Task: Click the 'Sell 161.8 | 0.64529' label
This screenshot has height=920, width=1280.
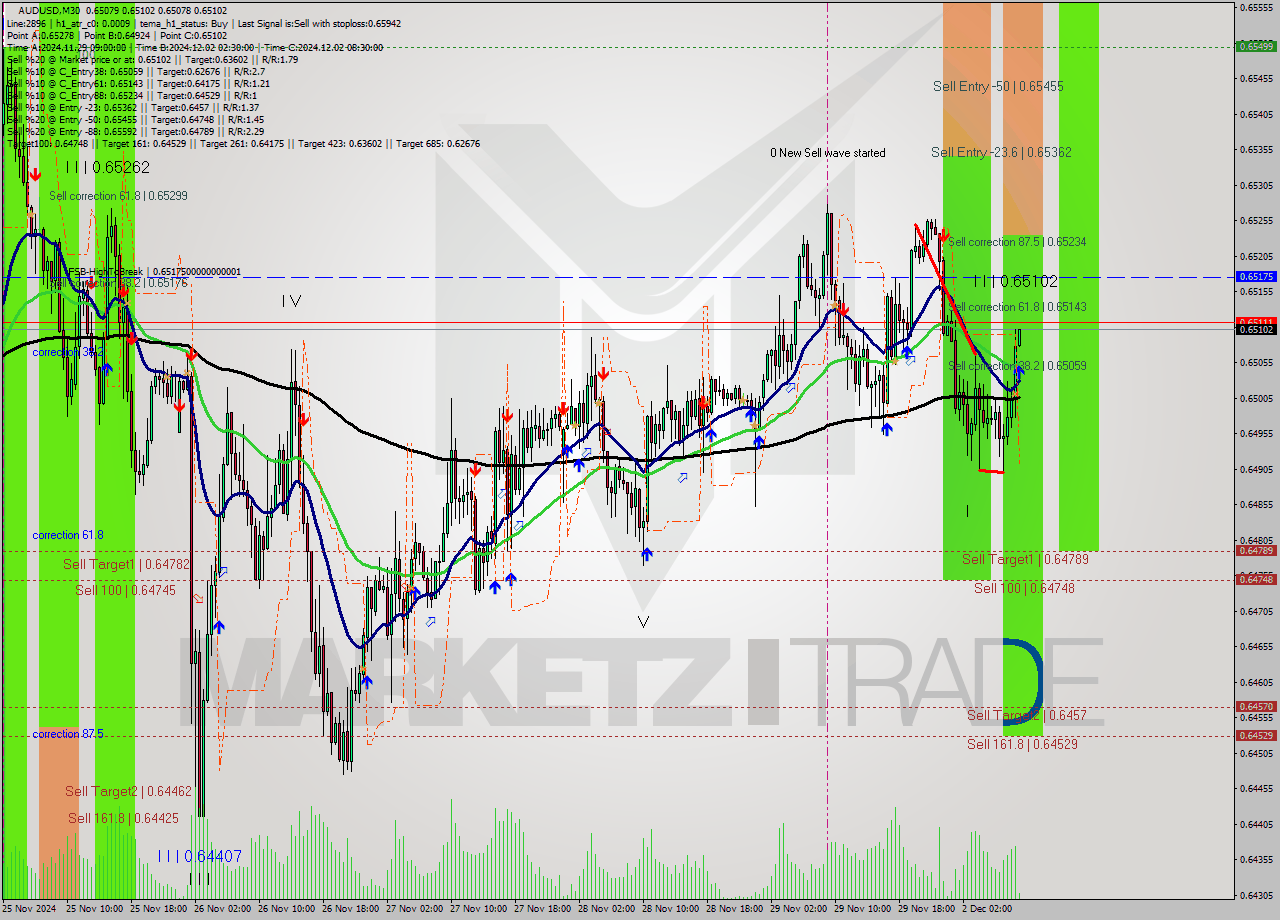Action: 1022,744
